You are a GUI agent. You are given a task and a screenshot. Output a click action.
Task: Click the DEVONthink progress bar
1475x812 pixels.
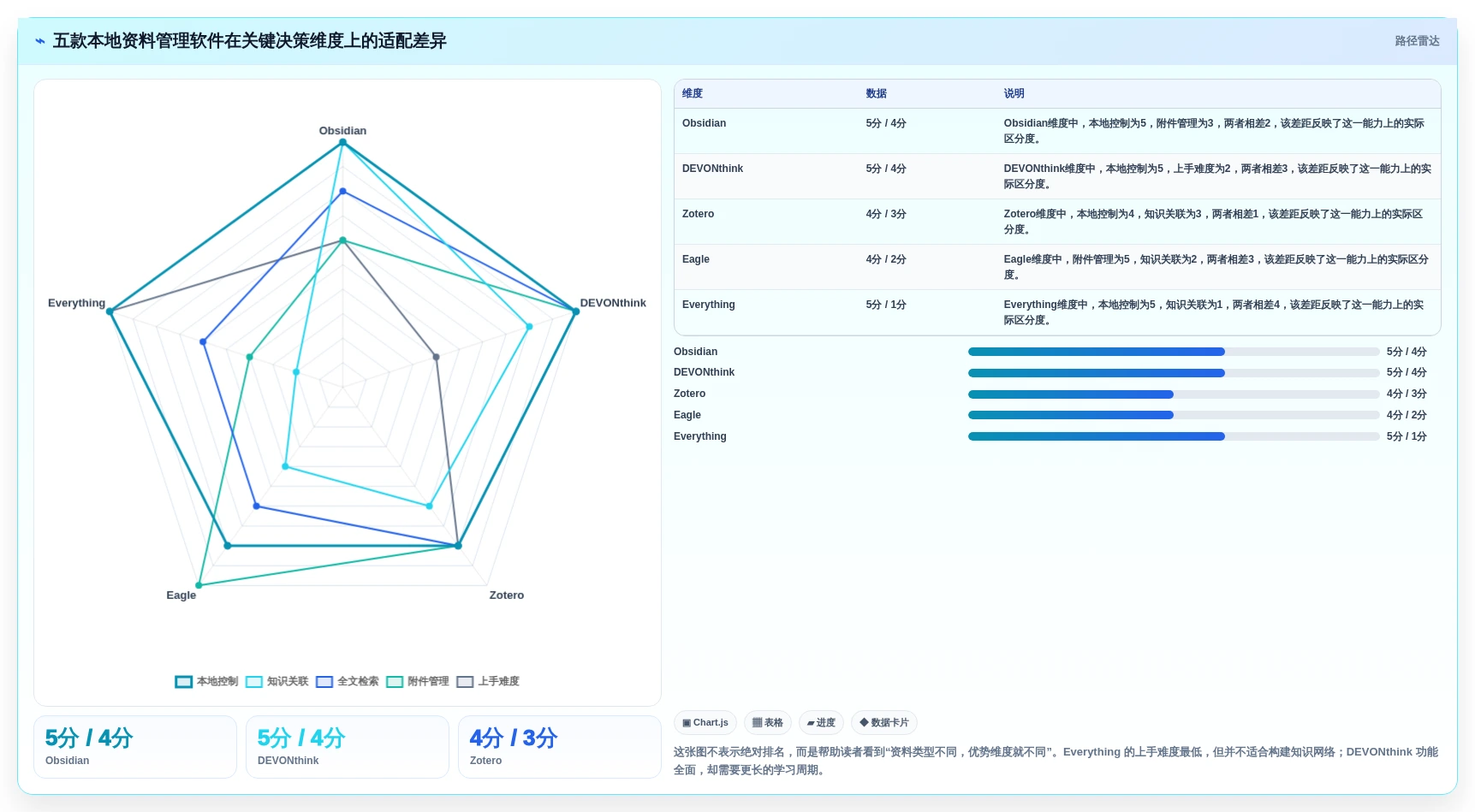pyautogui.click(x=1174, y=373)
